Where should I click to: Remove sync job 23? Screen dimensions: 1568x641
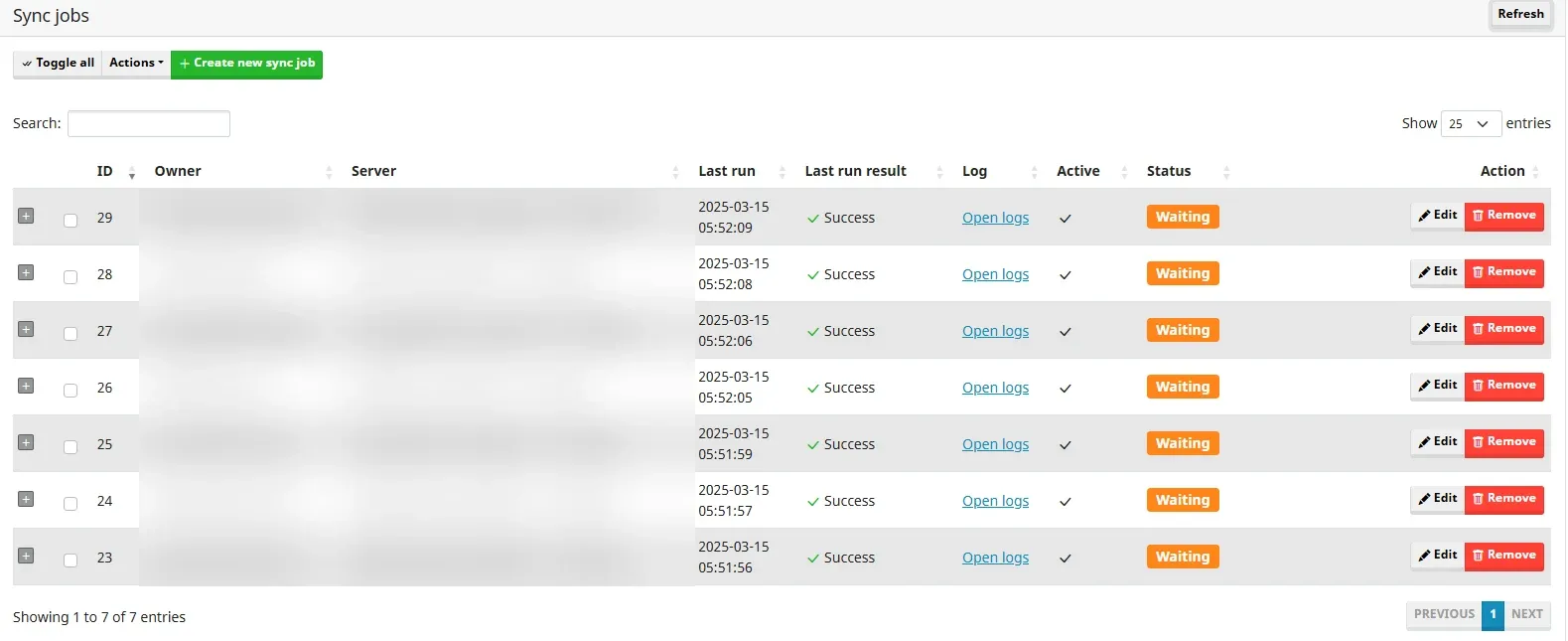(1503, 556)
